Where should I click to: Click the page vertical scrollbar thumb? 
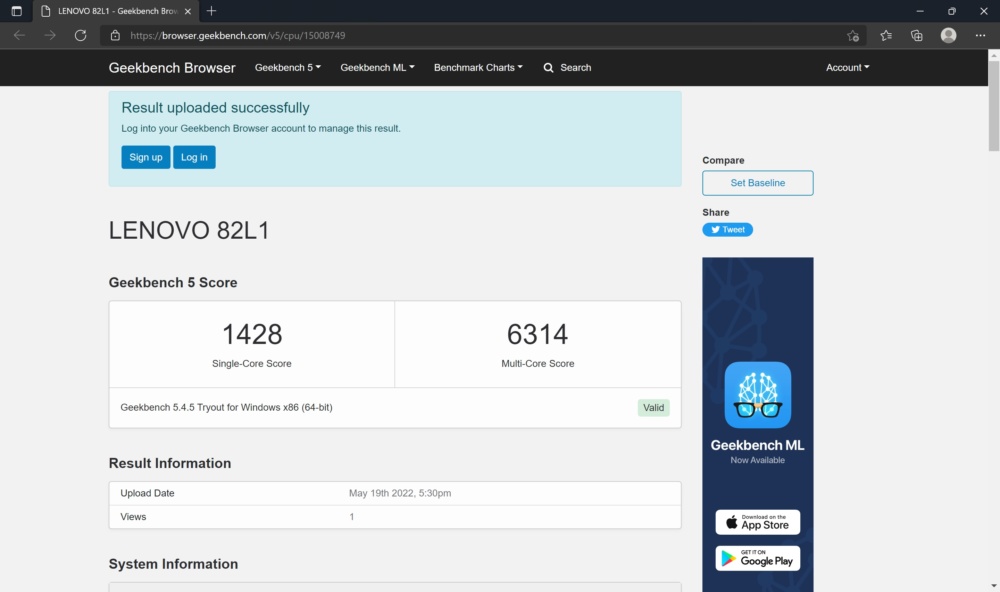coord(994,106)
